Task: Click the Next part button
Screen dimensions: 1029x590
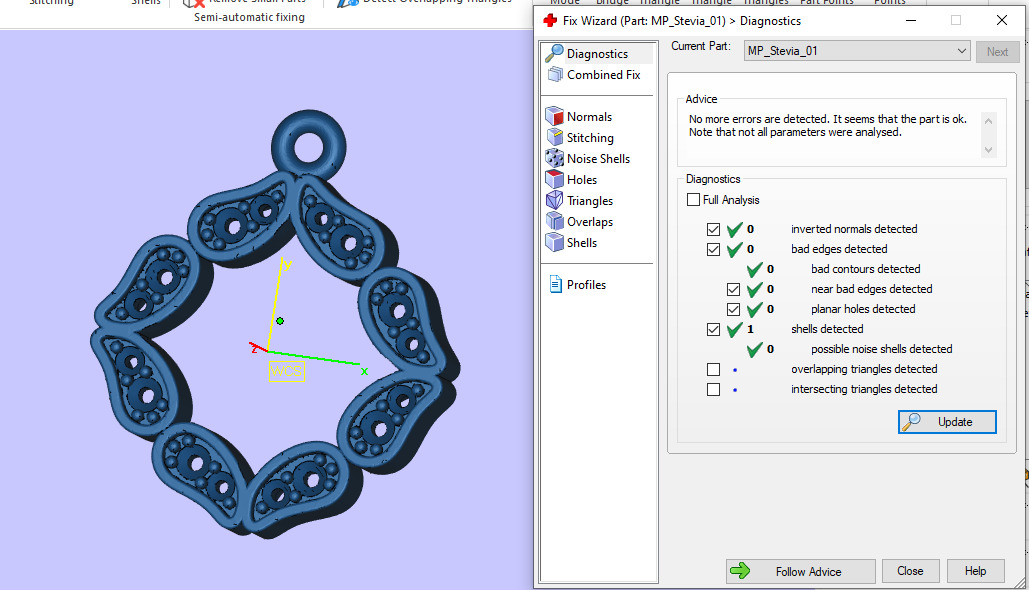Action: tap(997, 51)
